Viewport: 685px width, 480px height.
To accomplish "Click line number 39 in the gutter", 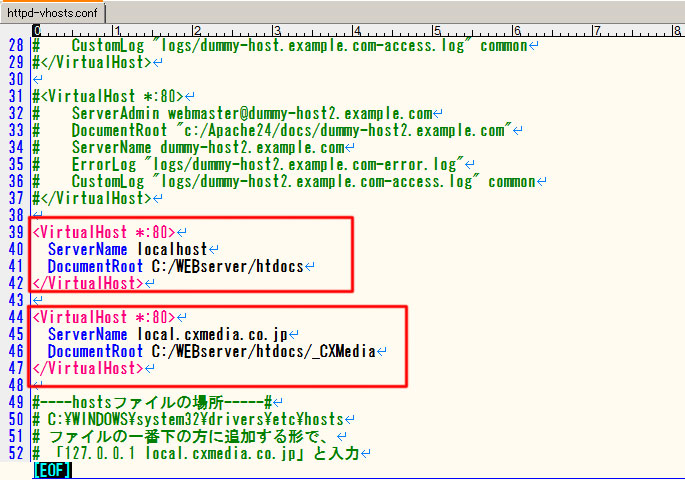I will point(16,232).
